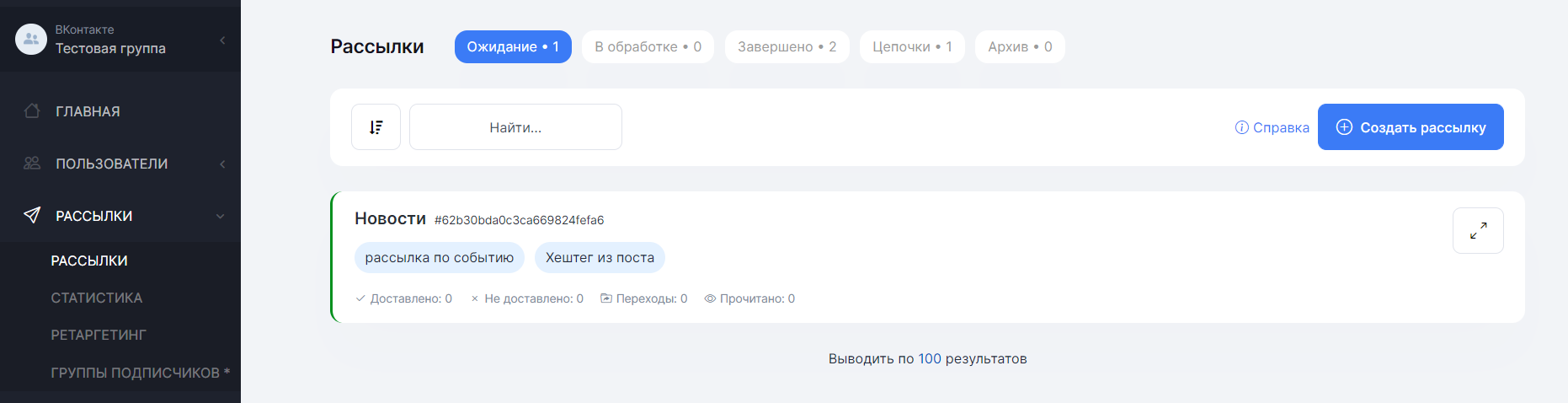1568x403 pixels.
Task: Switch to the Завершено tab
Action: 787,46
